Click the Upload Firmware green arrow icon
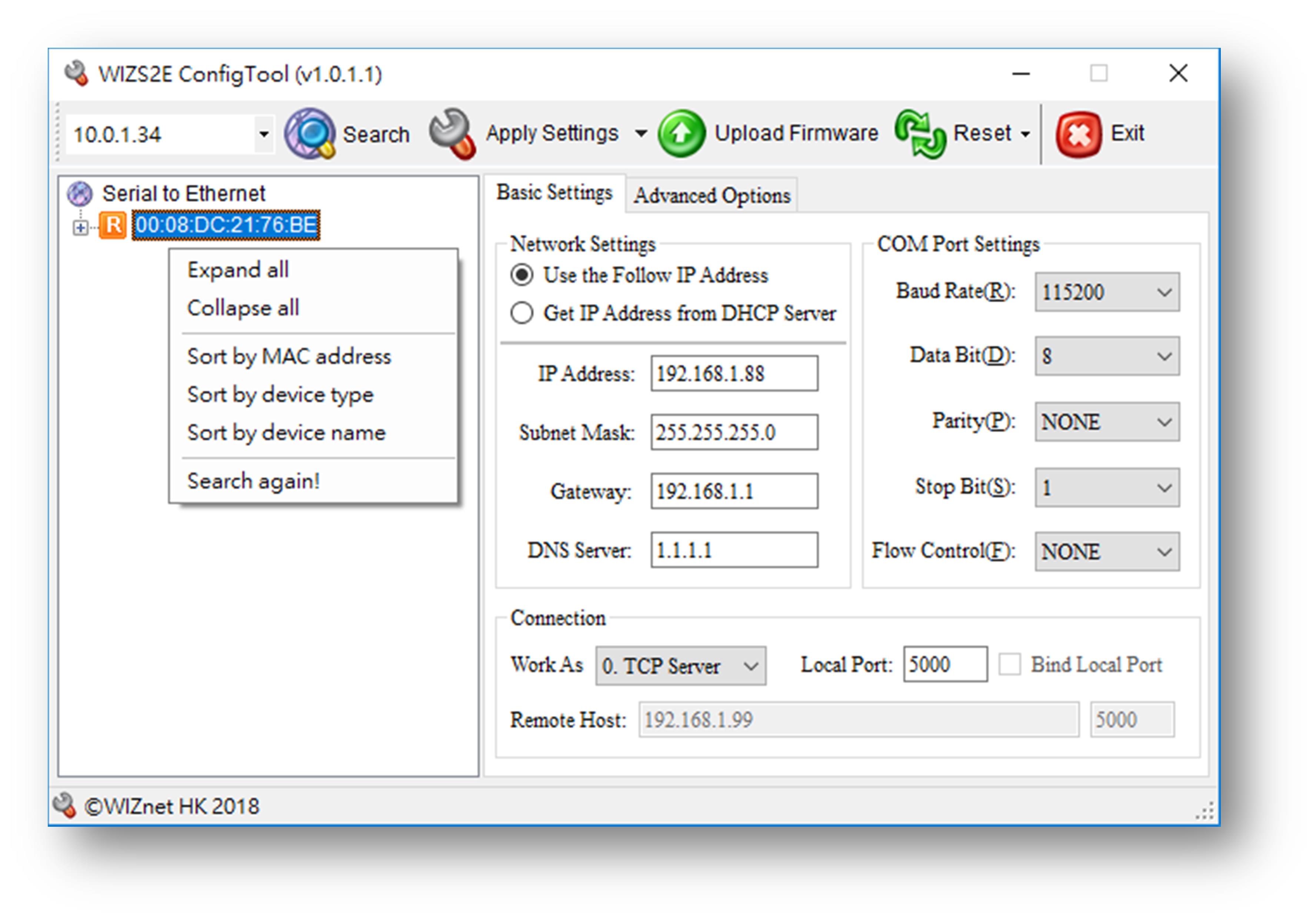 682,133
